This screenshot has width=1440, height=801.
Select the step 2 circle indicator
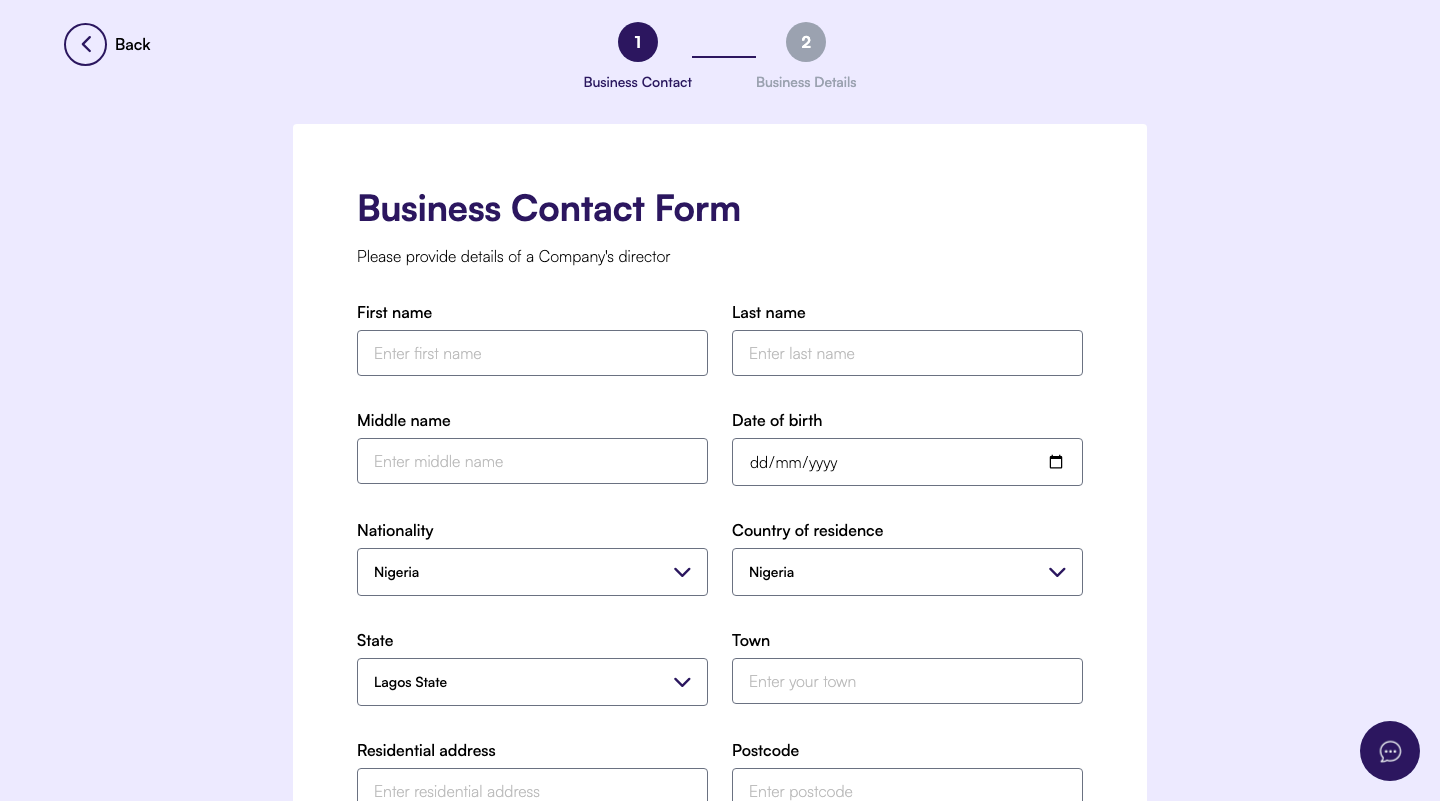pos(806,42)
